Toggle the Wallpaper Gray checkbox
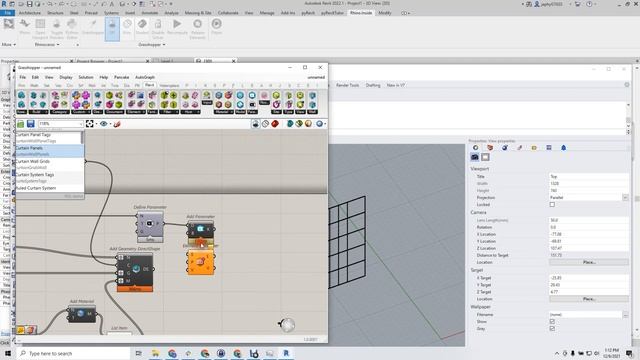Viewport: 640px width, 360px height. tap(552, 329)
